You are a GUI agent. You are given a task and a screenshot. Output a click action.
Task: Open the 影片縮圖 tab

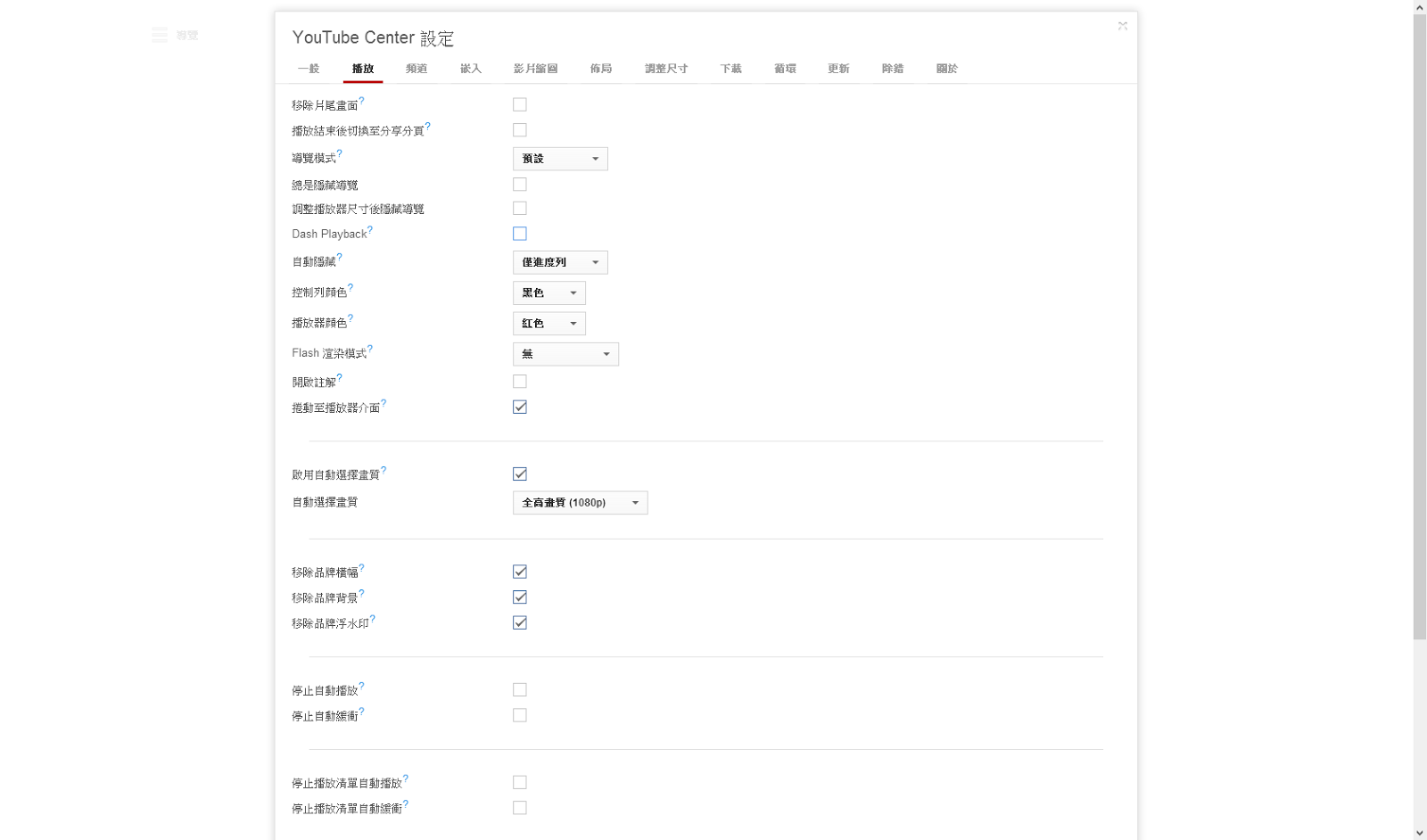(x=536, y=69)
